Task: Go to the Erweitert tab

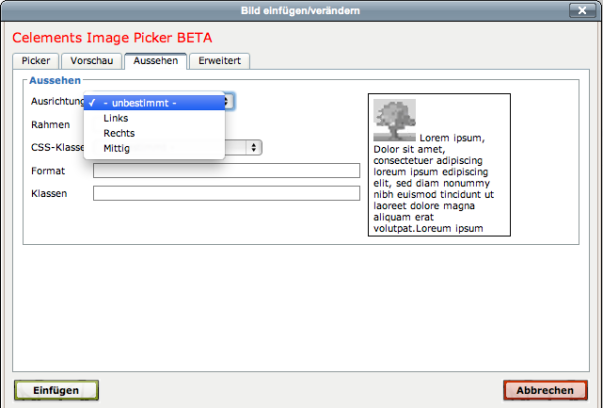Action: click(220, 61)
